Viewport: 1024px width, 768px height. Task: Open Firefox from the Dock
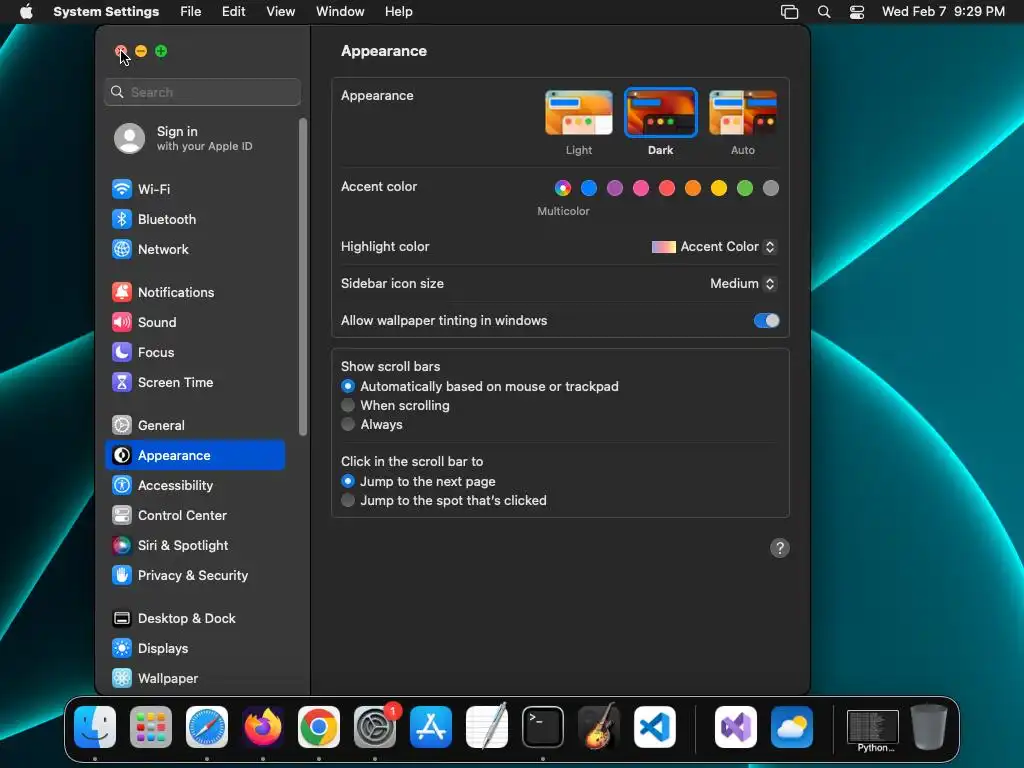click(x=263, y=727)
